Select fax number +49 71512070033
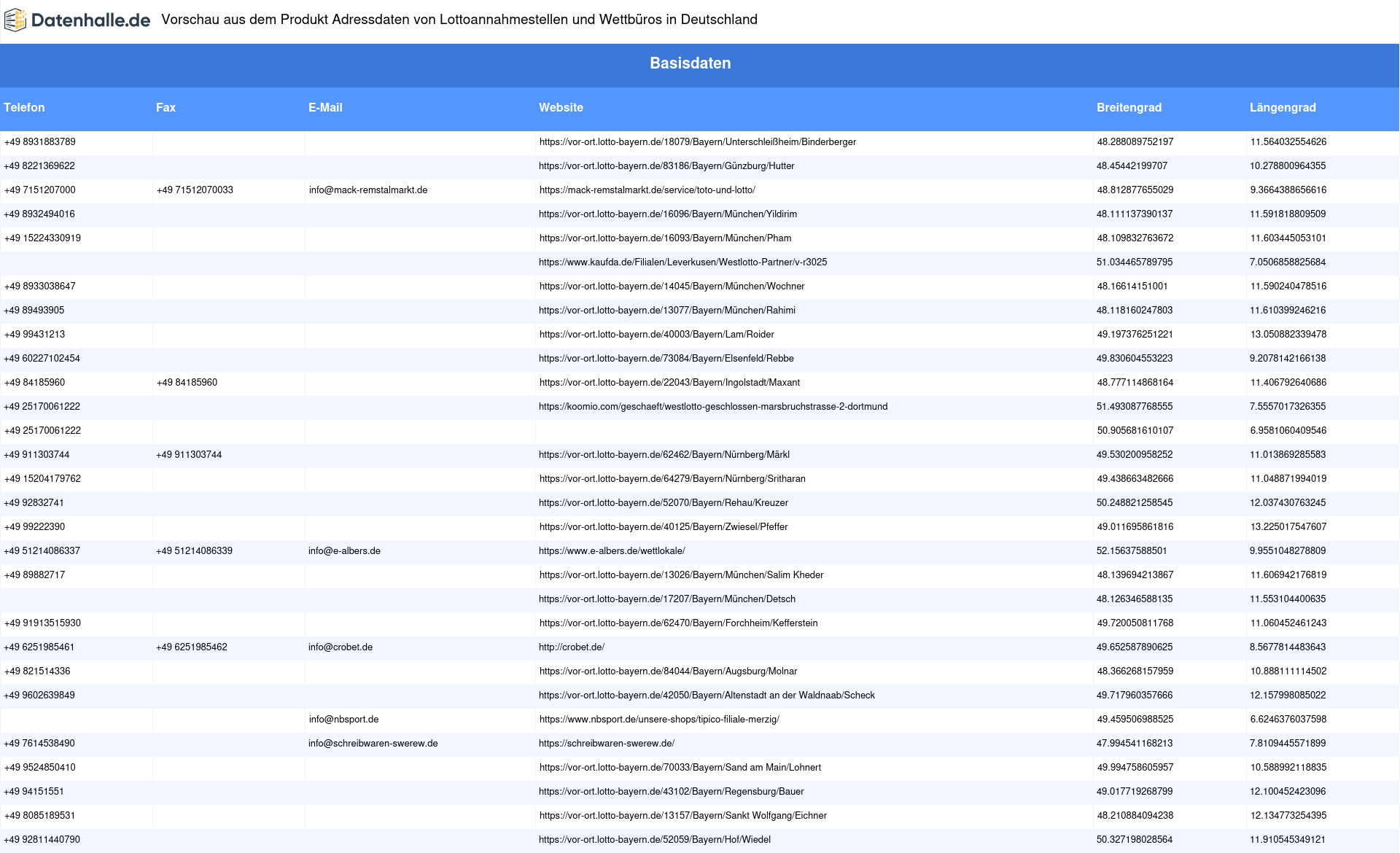 click(195, 190)
